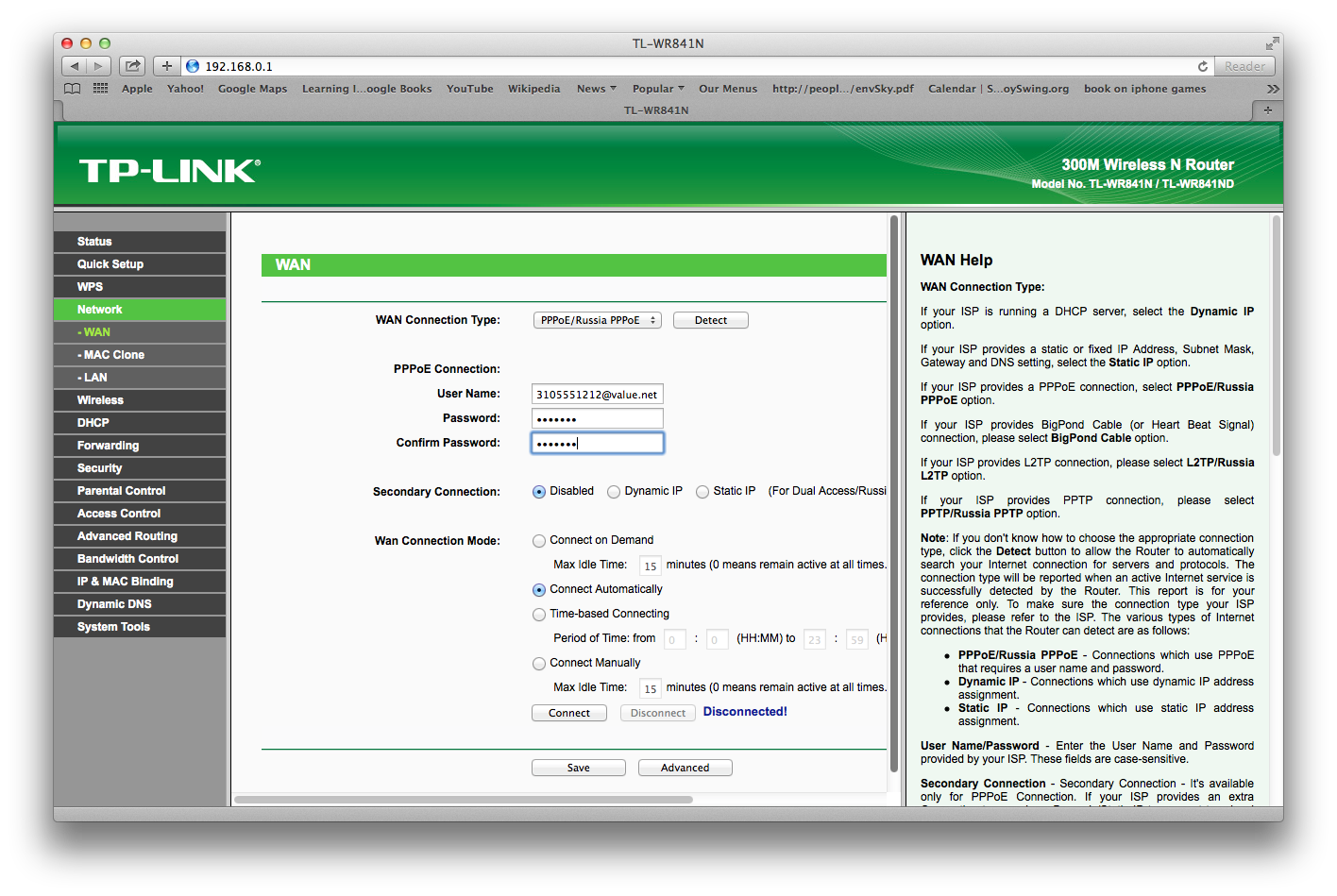Select Disabled secondary connection
Viewport: 1337px width, 896px height.
point(539,492)
